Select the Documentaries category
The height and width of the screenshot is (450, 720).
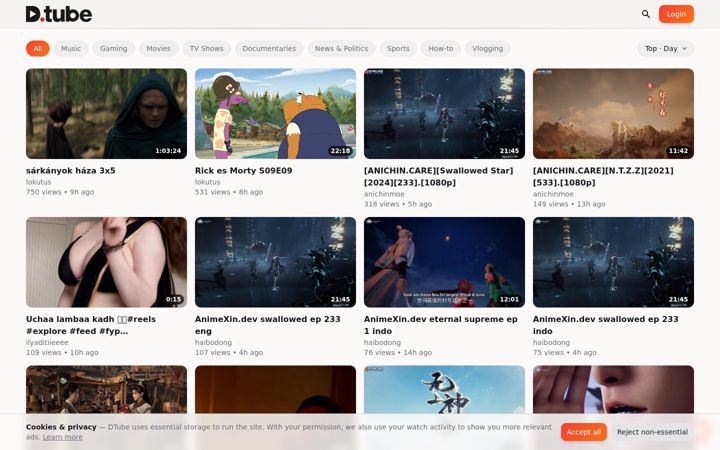[x=269, y=48]
